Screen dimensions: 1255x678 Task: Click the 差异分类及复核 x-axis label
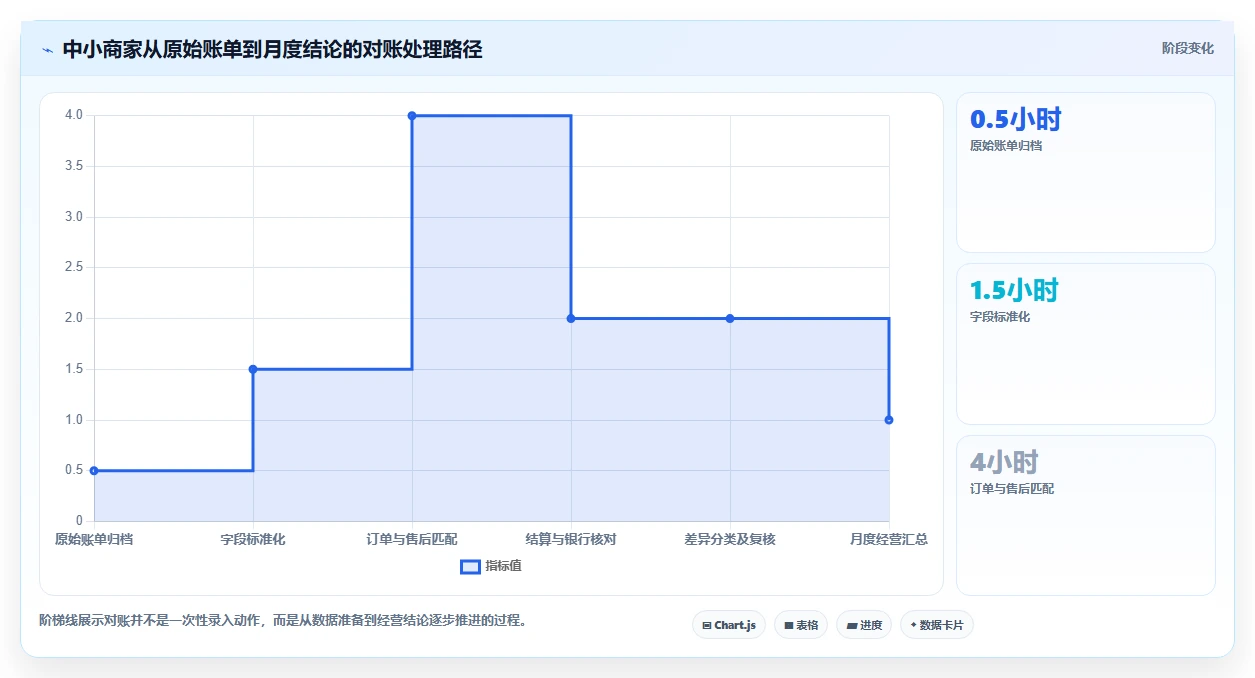pyautogui.click(x=730, y=539)
